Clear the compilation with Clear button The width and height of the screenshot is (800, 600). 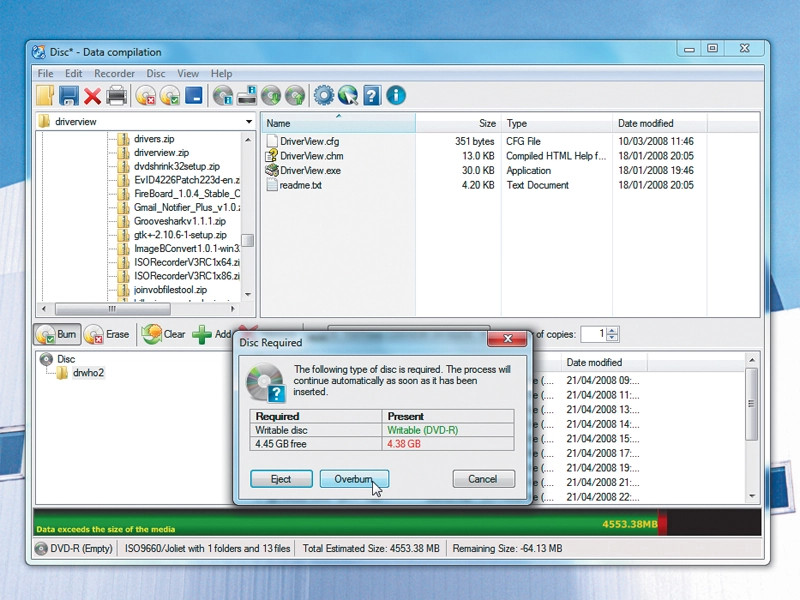click(x=164, y=334)
